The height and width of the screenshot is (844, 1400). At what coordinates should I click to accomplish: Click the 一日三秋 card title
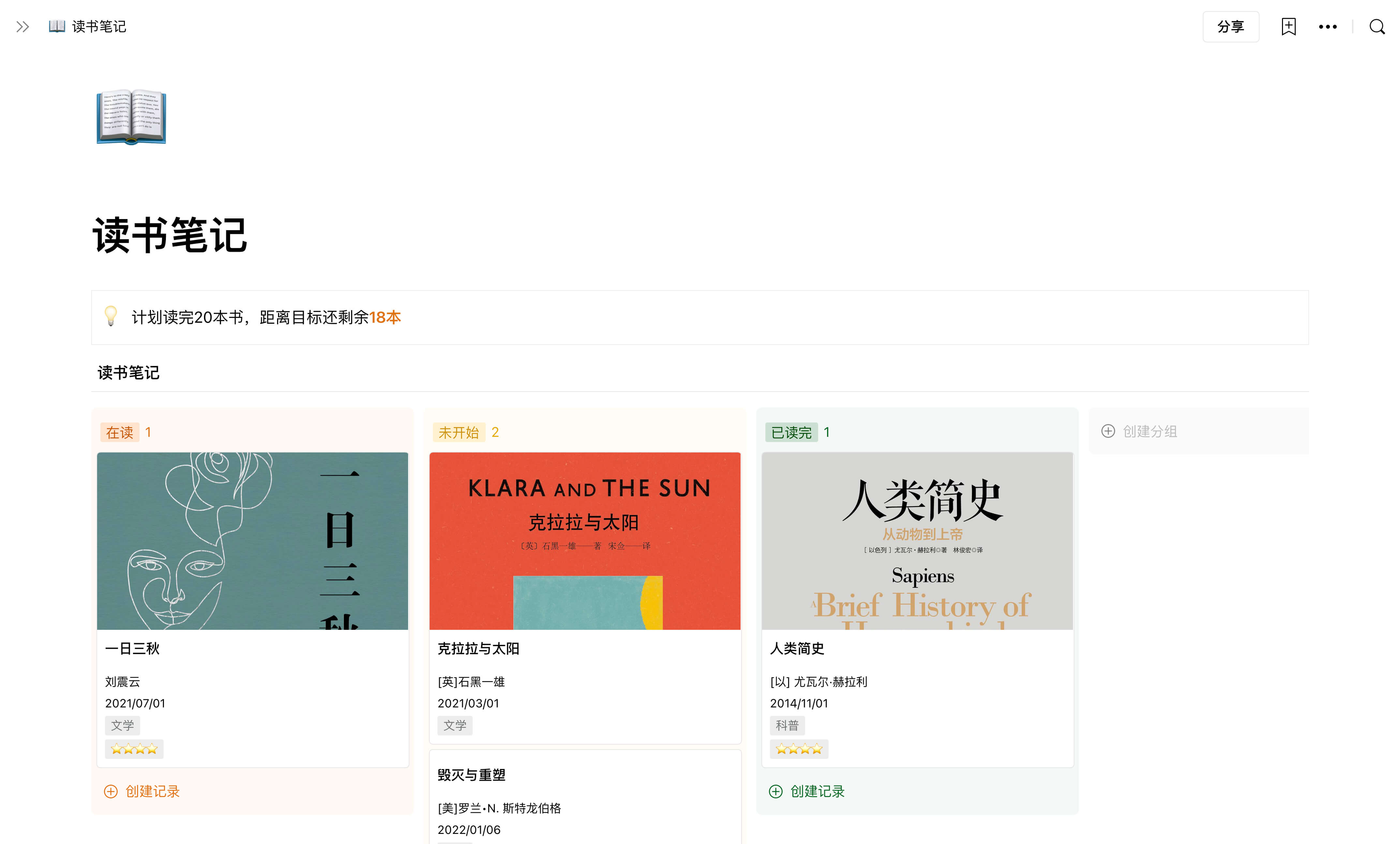coord(132,648)
